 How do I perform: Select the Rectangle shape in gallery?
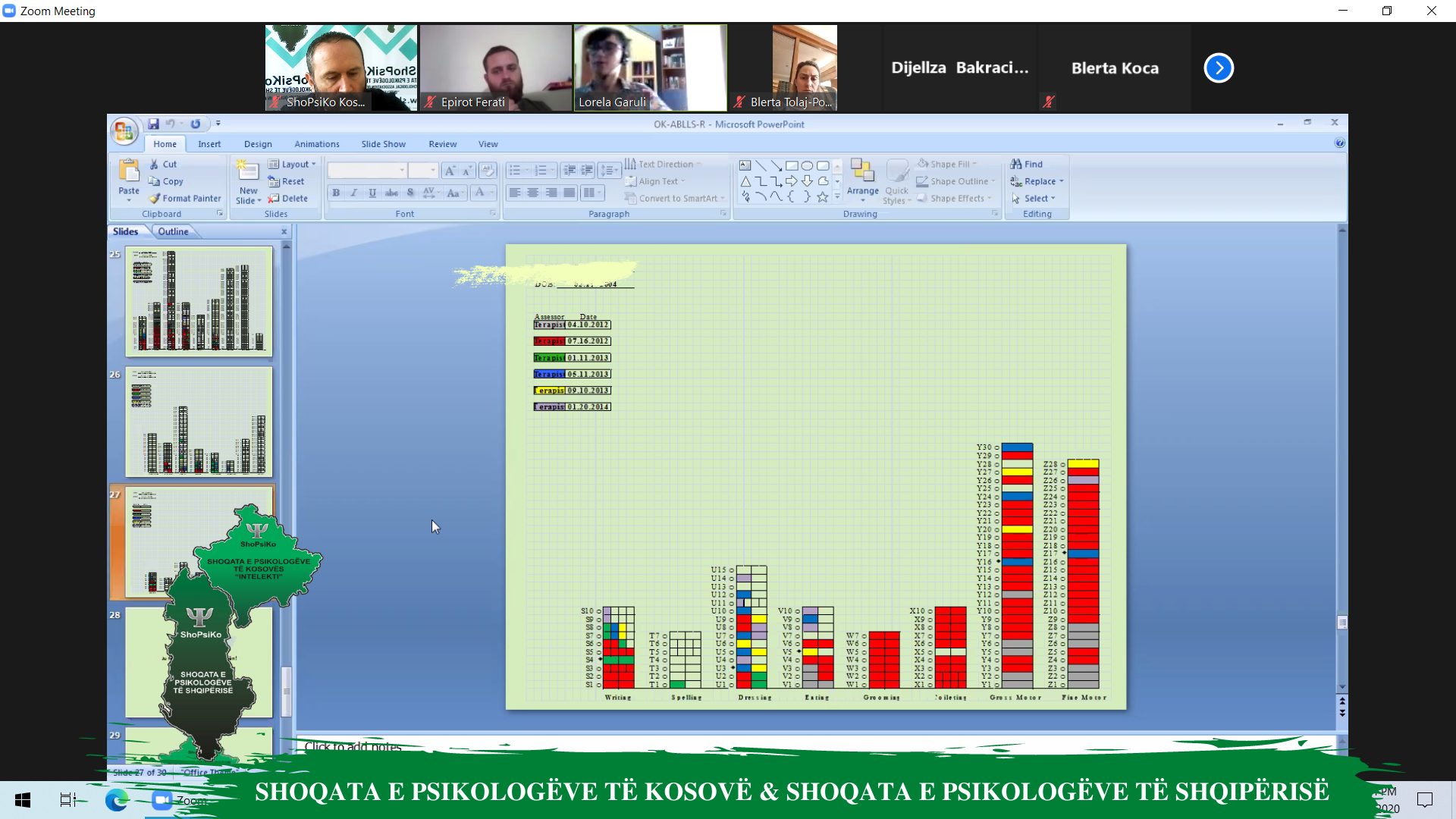click(792, 165)
